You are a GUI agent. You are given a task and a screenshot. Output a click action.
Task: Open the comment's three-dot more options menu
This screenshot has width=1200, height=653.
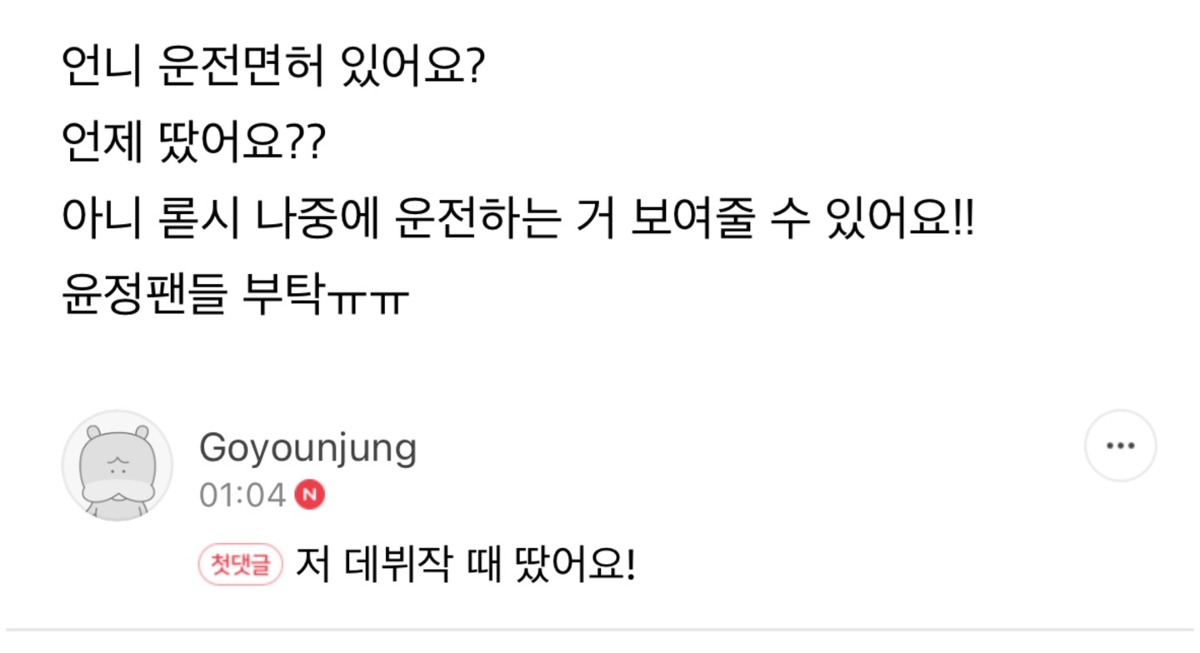(x=1121, y=446)
